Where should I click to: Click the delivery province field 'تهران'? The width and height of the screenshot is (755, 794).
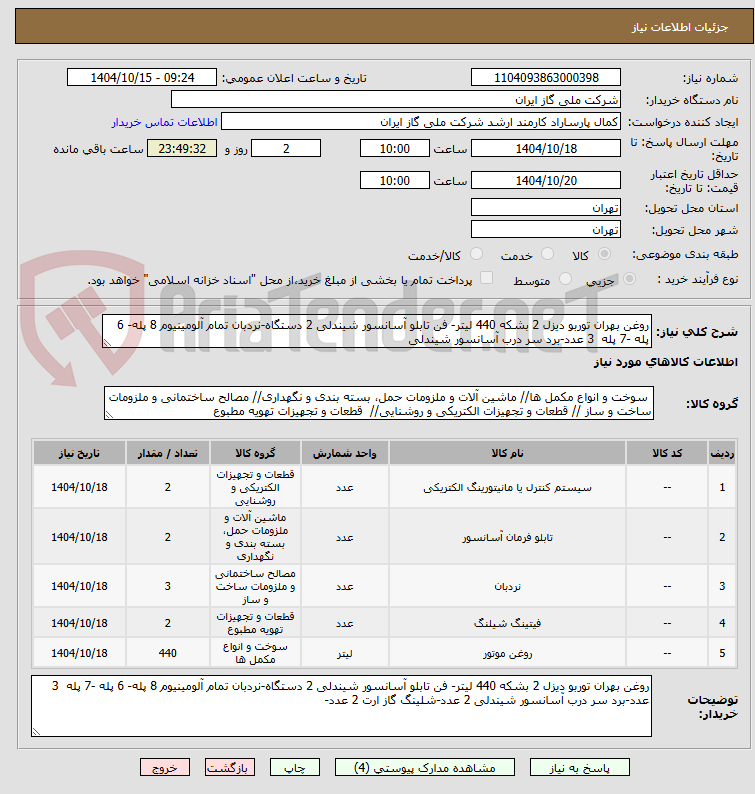point(546,208)
